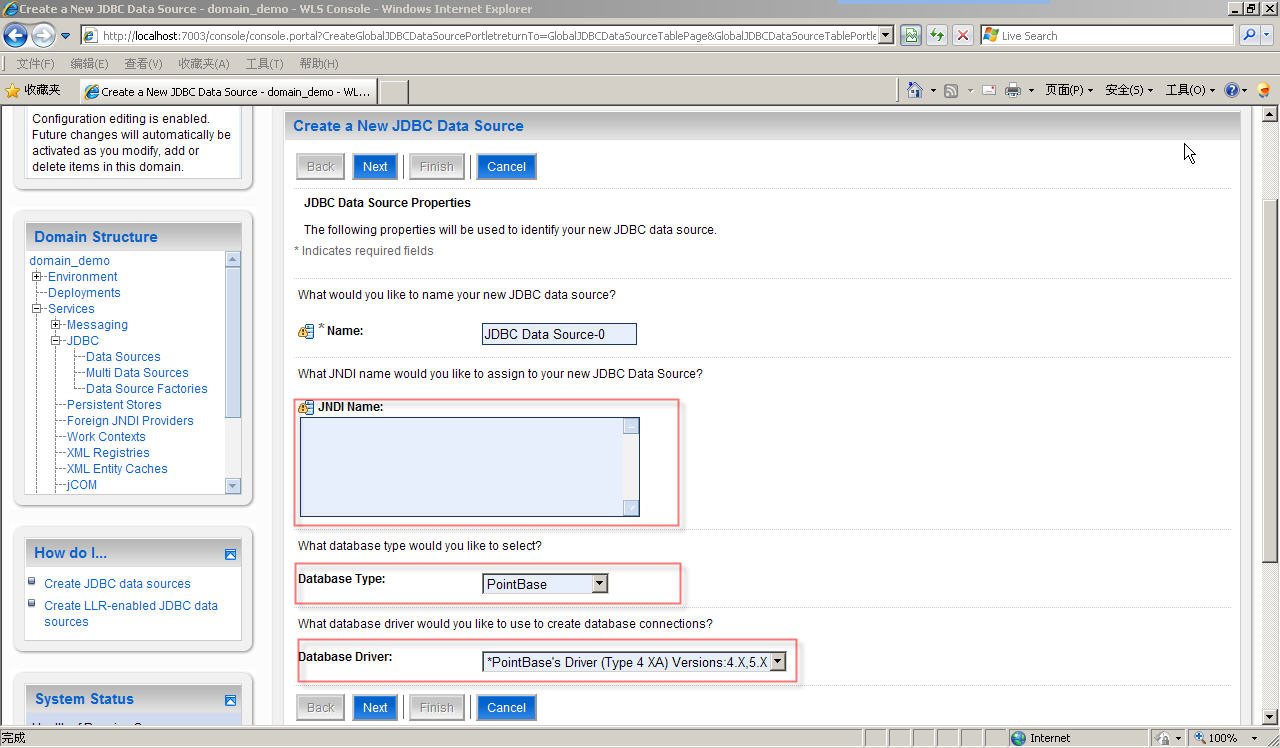Viewport: 1280px width, 748px height.
Task: Collapse the JDBC tree node
Action: (x=56, y=341)
